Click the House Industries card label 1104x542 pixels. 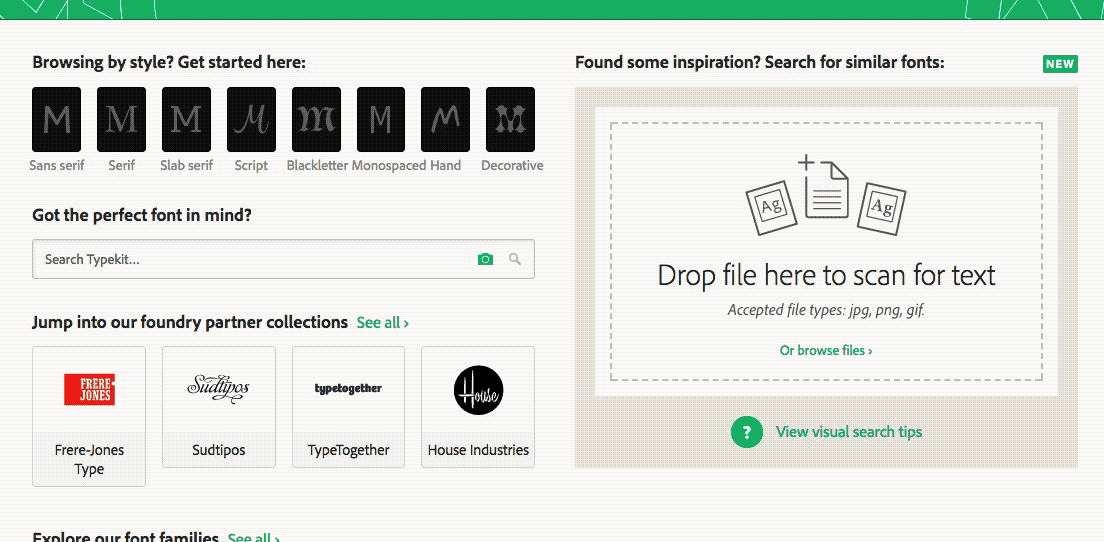pyautogui.click(x=478, y=450)
